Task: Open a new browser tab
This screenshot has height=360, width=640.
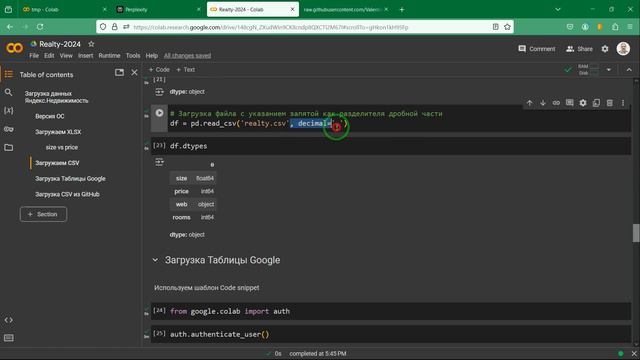Action: pyautogui.click(x=402, y=9)
